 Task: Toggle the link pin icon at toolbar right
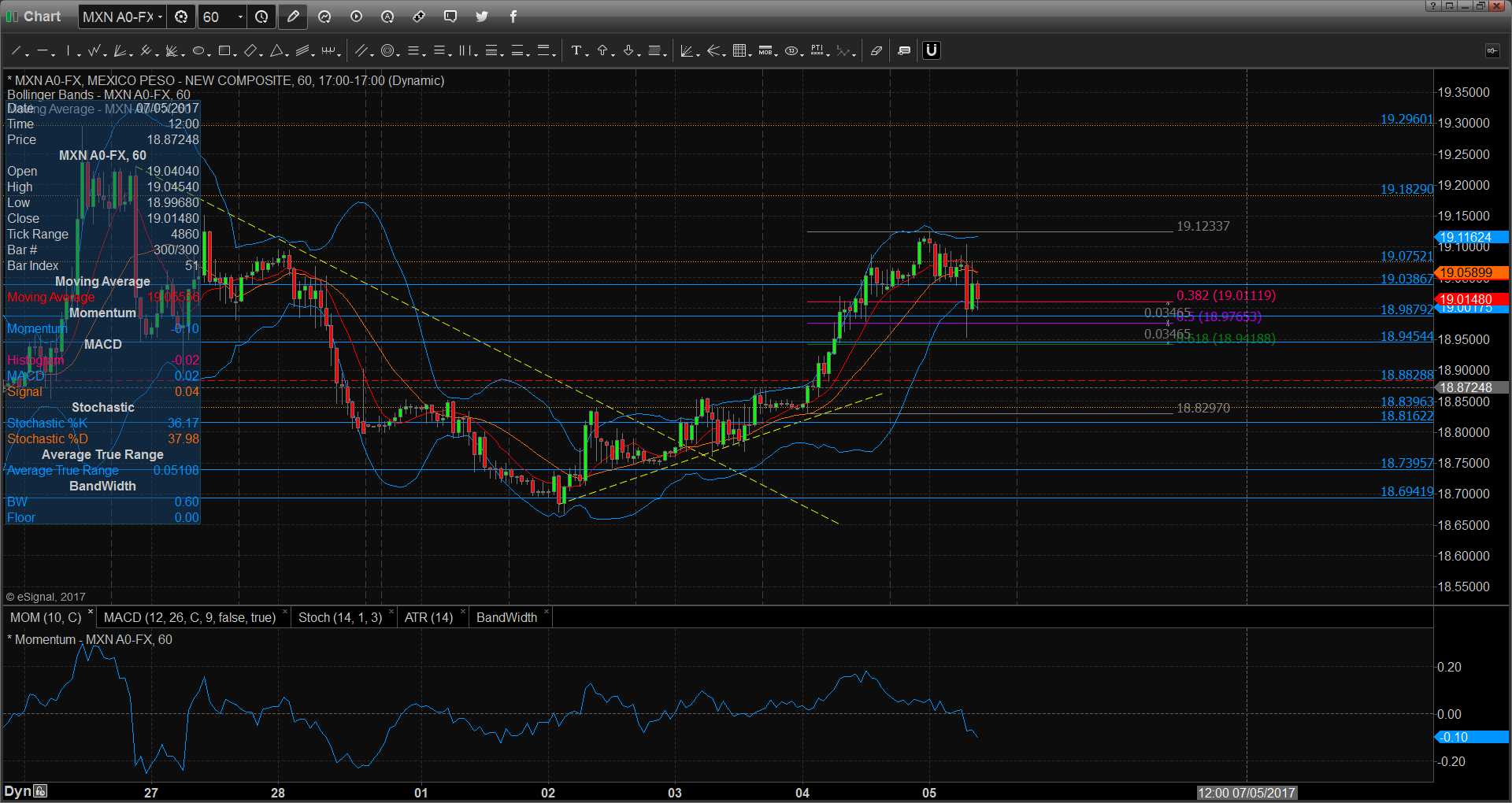click(x=1492, y=50)
